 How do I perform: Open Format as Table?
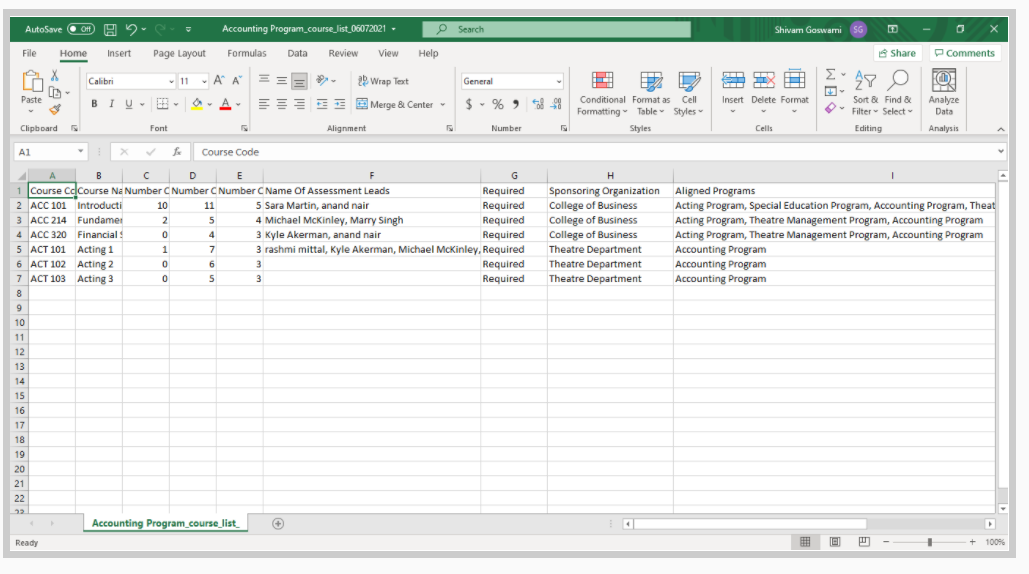click(651, 93)
